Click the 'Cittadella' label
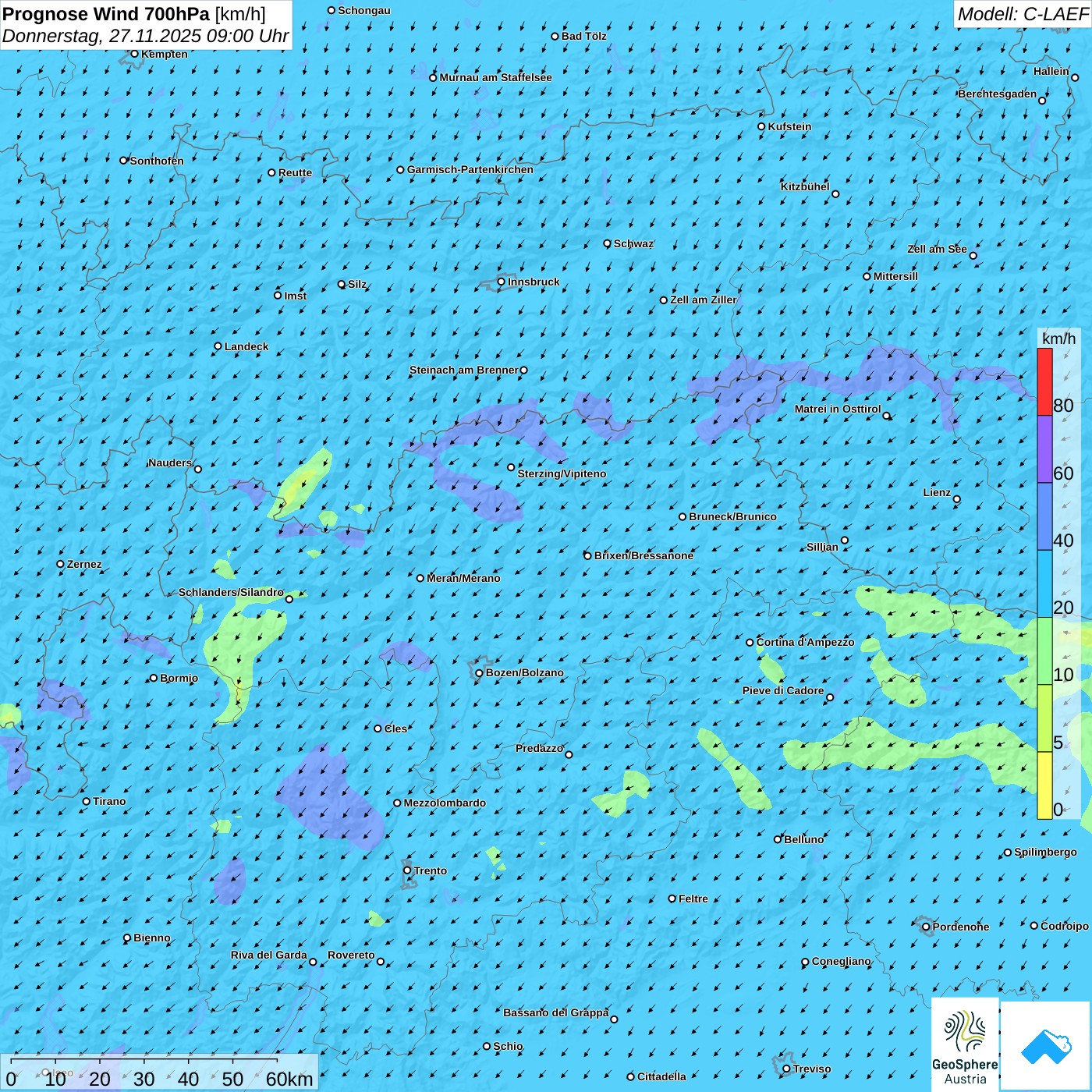This screenshot has height=1092, width=1092. pyautogui.click(x=661, y=1076)
